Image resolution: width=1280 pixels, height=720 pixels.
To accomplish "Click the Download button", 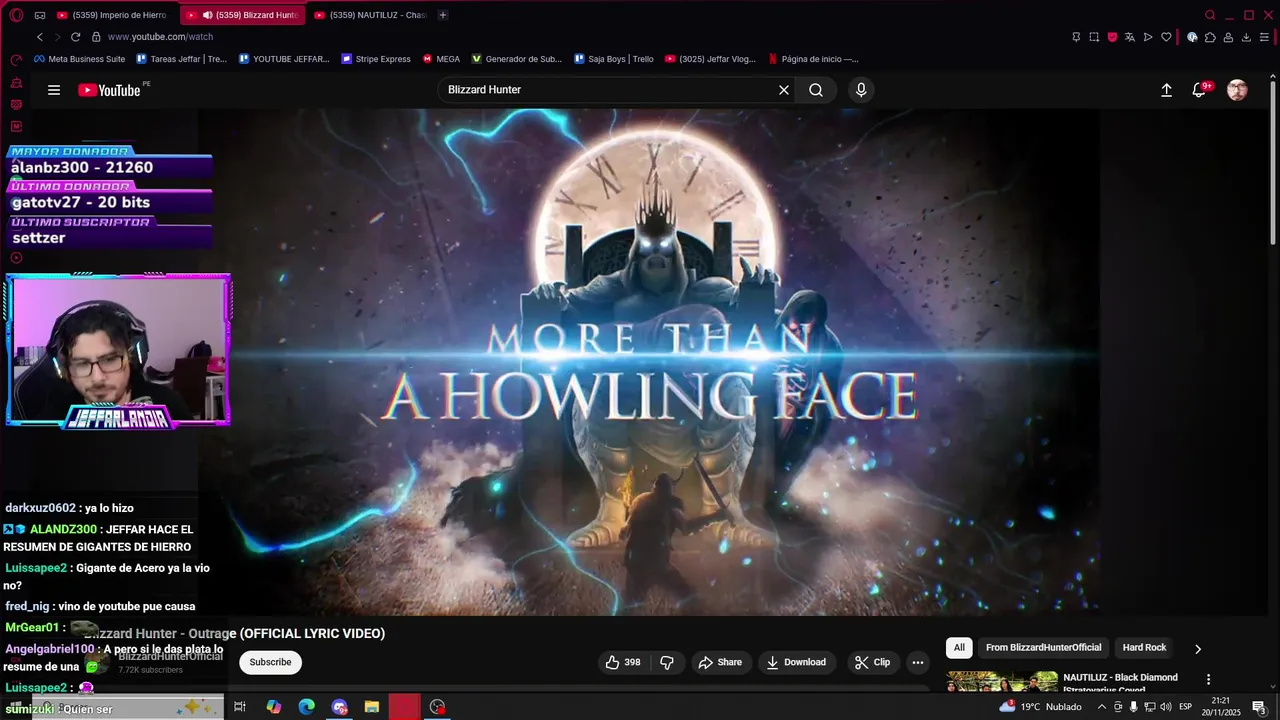I will (x=796, y=662).
